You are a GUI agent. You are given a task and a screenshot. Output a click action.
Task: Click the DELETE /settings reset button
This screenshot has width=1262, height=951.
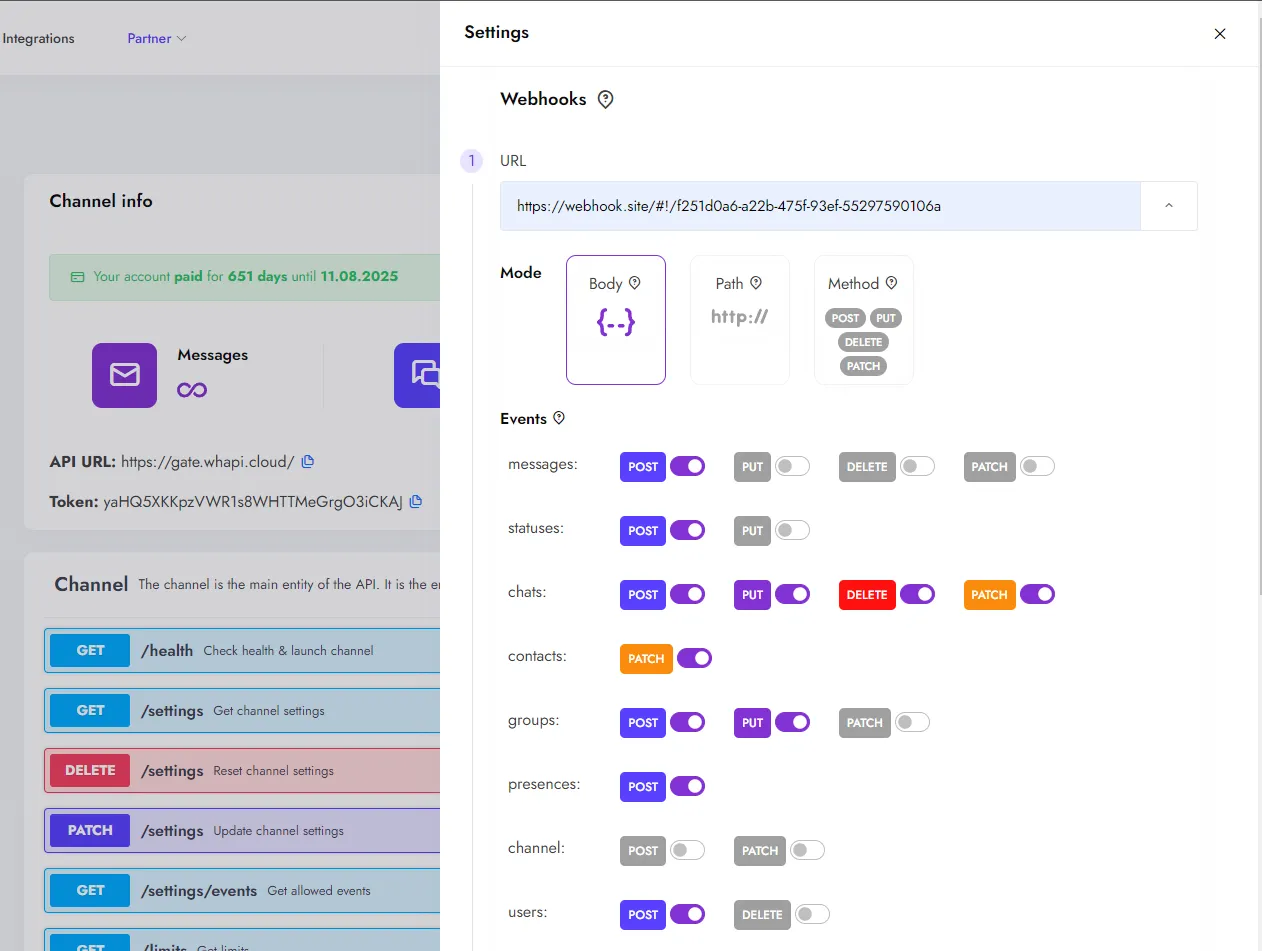[x=89, y=770]
